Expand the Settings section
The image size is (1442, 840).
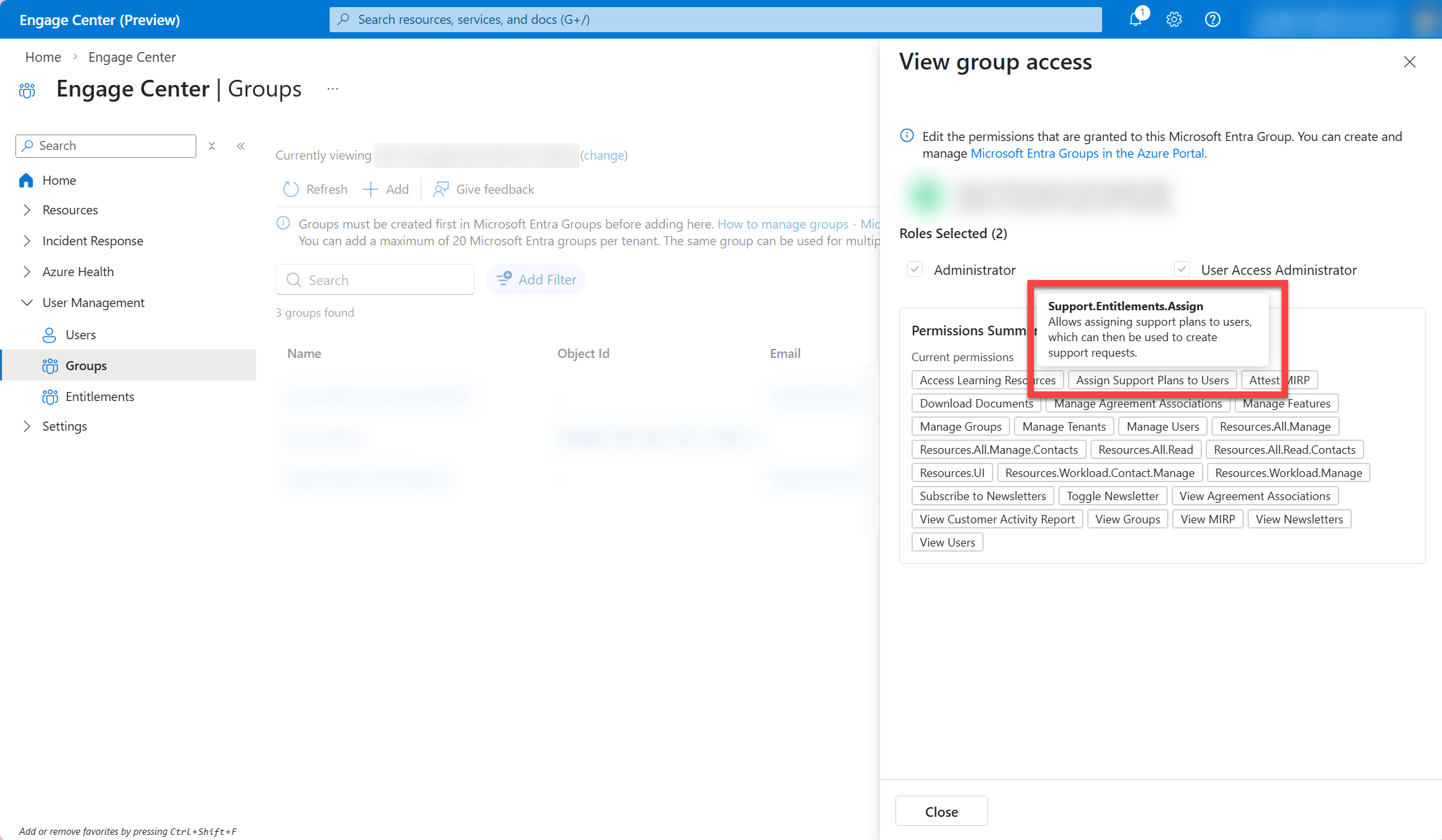(x=27, y=426)
